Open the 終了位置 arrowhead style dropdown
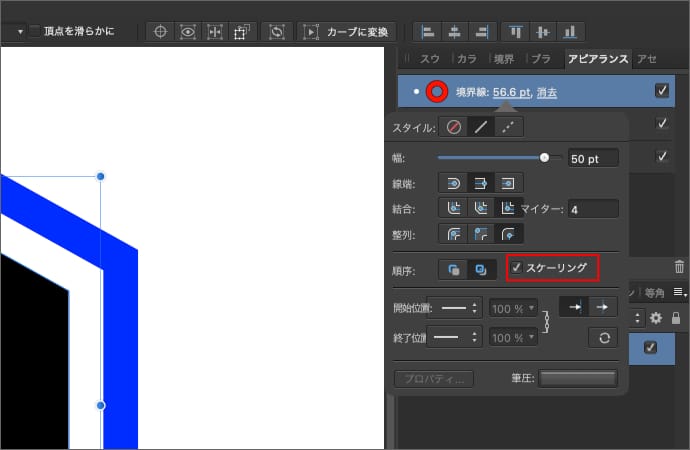The height and width of the screenshot is (450, 690). pos(455,338)
